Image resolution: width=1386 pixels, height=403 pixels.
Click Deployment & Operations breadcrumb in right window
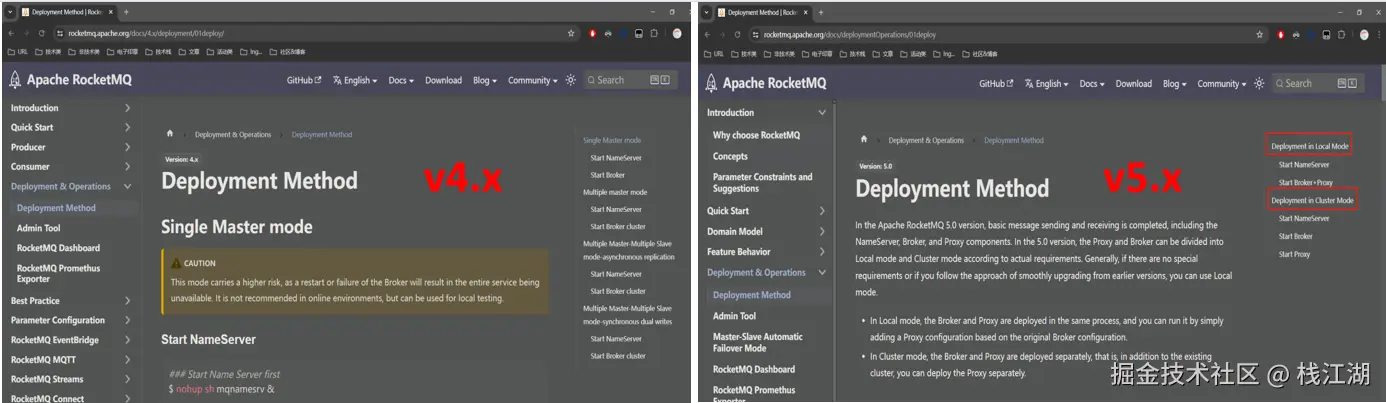pyautogui.click(x=926, y=140)
